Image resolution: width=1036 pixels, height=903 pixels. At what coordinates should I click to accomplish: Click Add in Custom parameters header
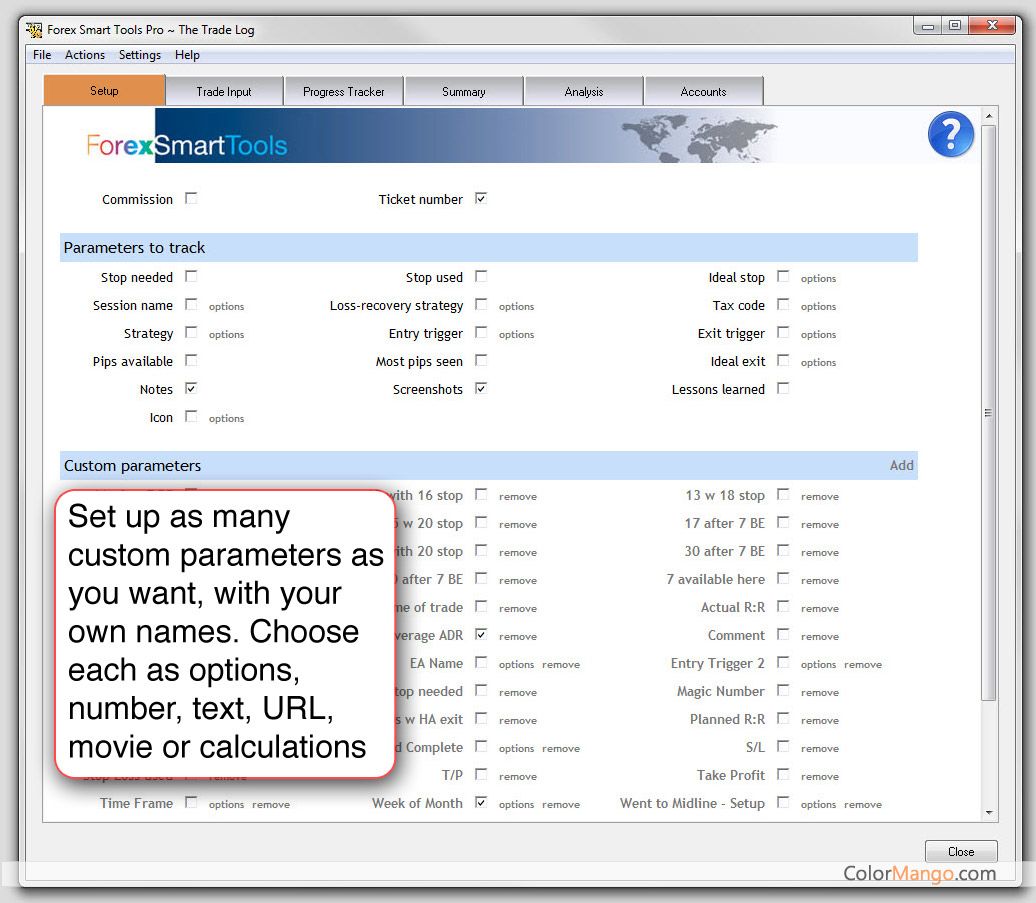coord(901,465)
